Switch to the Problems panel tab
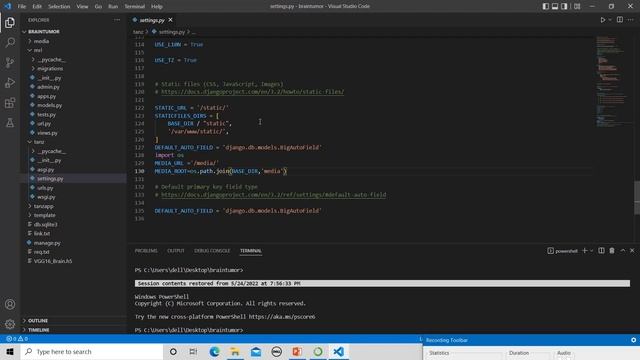 click(146, 251)
